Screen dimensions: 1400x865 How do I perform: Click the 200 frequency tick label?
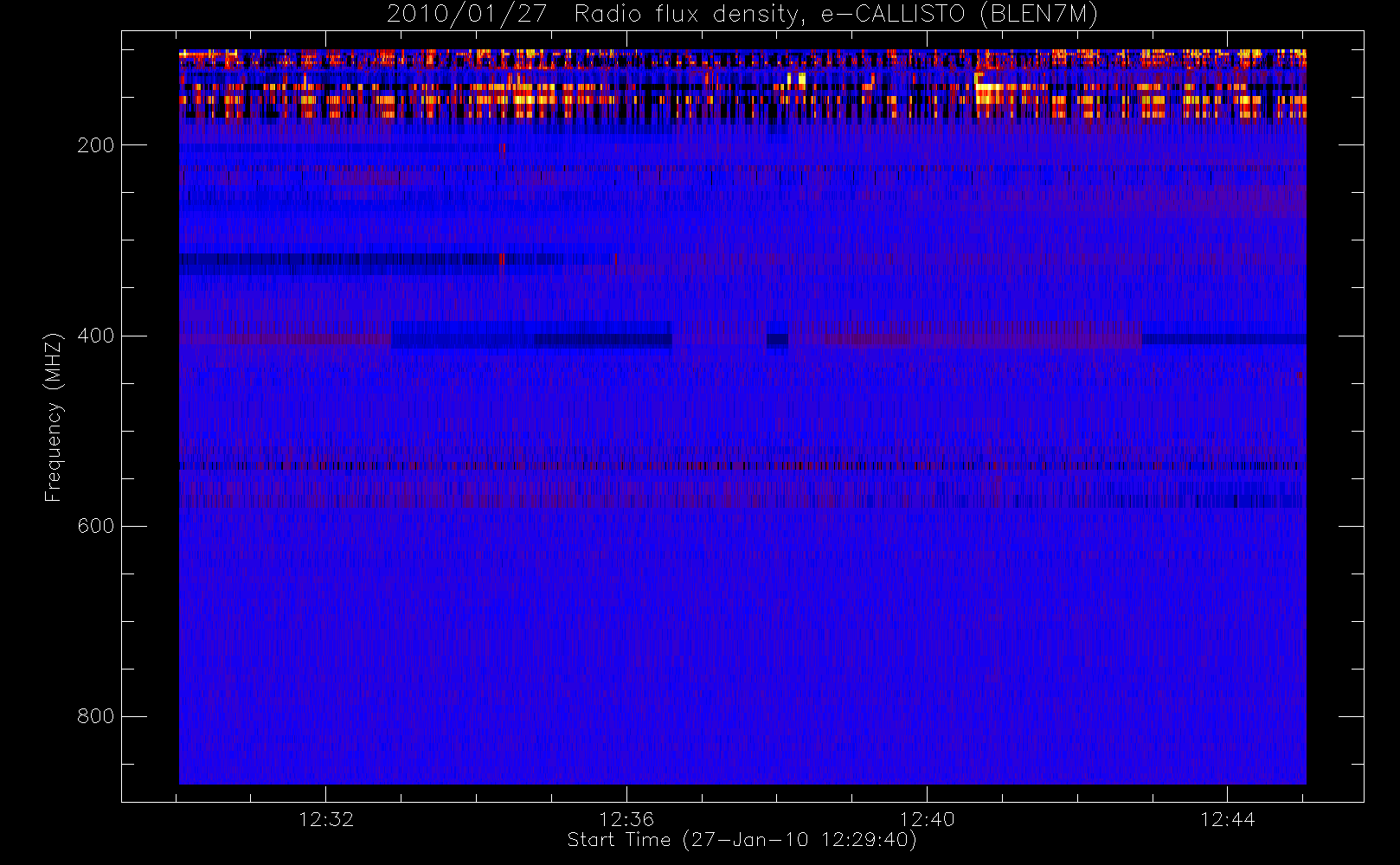(96, 145)
